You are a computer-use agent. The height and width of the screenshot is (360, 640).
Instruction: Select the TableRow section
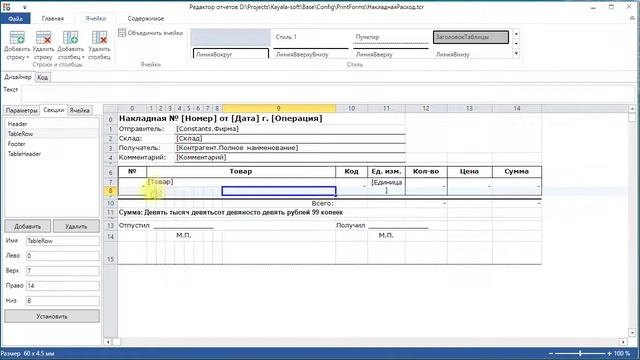click(x=51, y=134)
